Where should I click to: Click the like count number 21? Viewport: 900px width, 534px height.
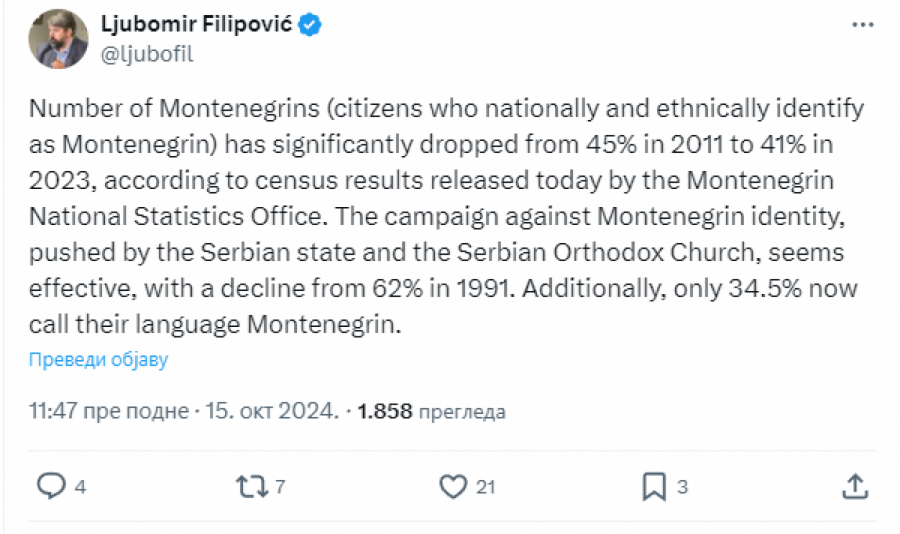pyautogui.click(x=486, y=487)
